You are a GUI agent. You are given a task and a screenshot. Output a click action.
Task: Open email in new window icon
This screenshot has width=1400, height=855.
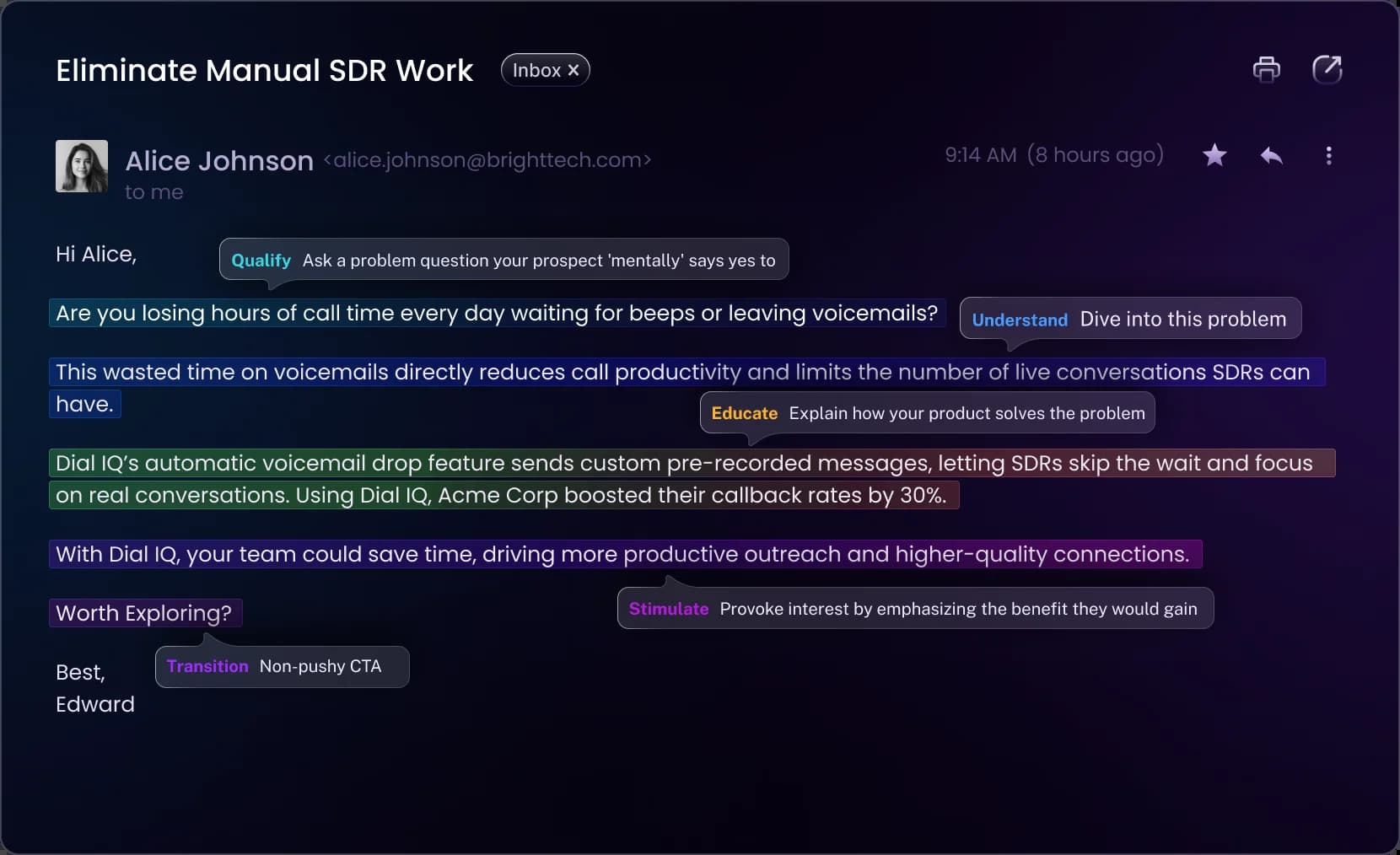tap(1327, 70)
